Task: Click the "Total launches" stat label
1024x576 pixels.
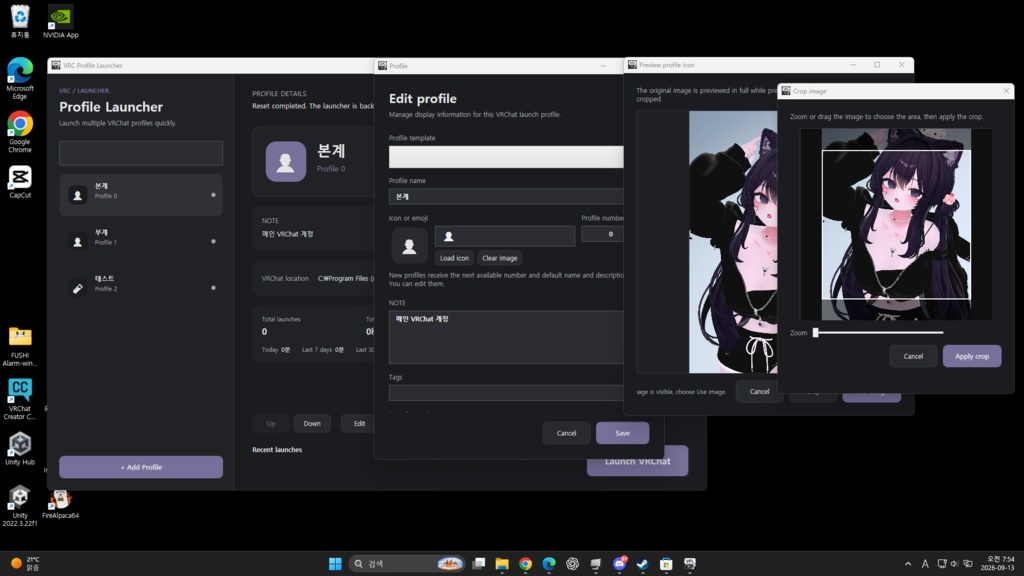Action: point(281,319)
